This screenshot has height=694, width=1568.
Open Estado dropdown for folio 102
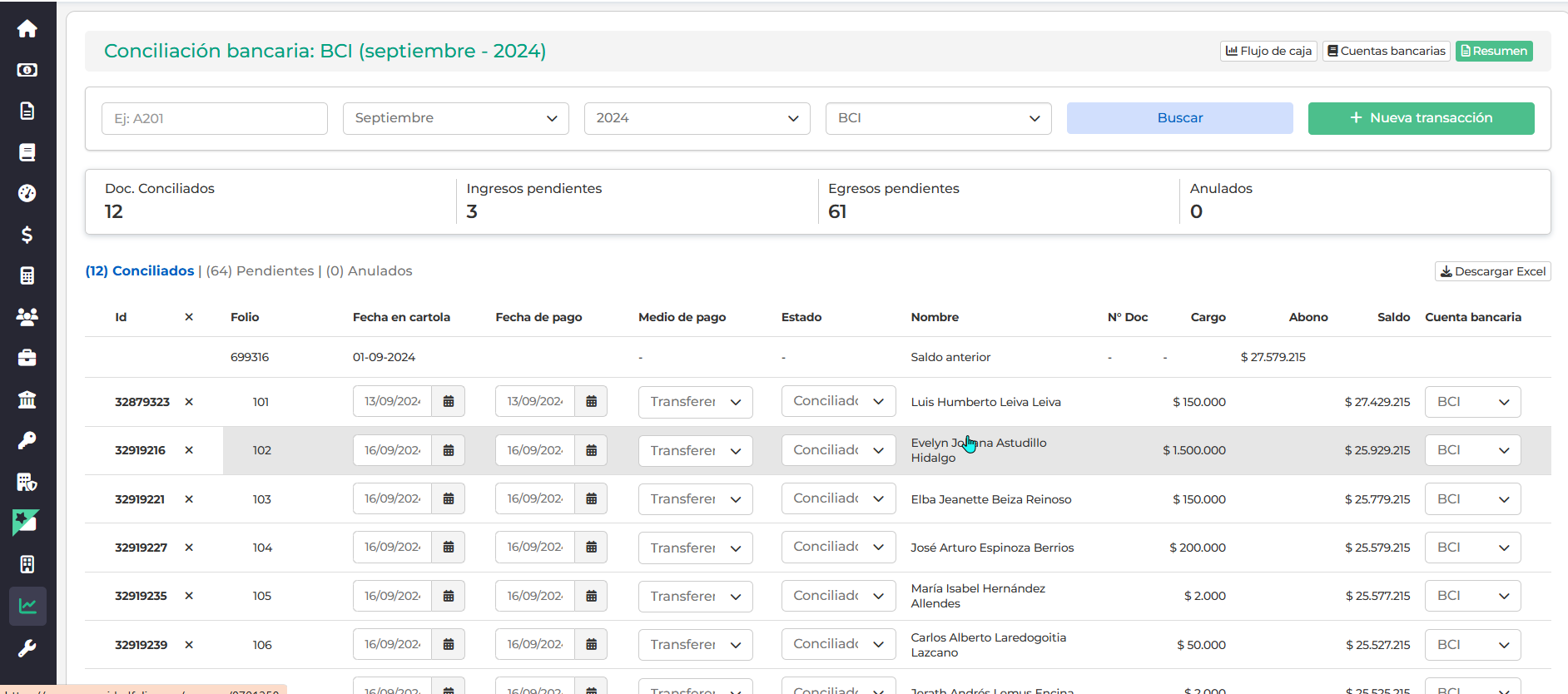[839, 450]
